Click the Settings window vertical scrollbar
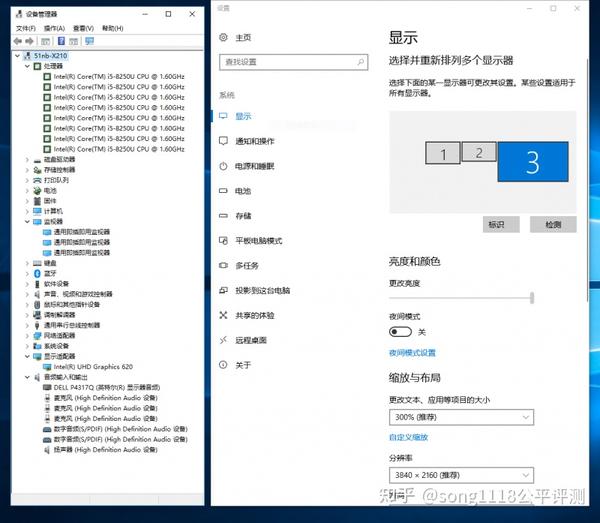Image resolution: width=600 pixels, height=523 pixels. tap(587, 180)
